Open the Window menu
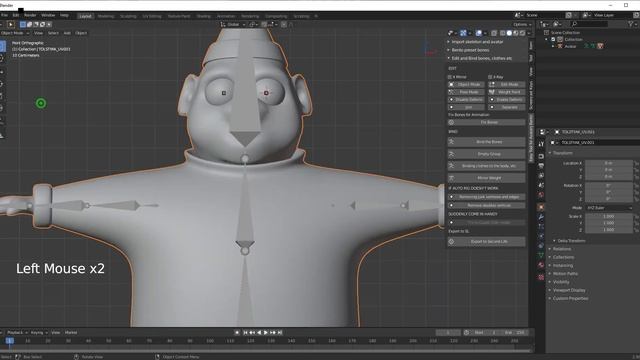 coord(48,15)
